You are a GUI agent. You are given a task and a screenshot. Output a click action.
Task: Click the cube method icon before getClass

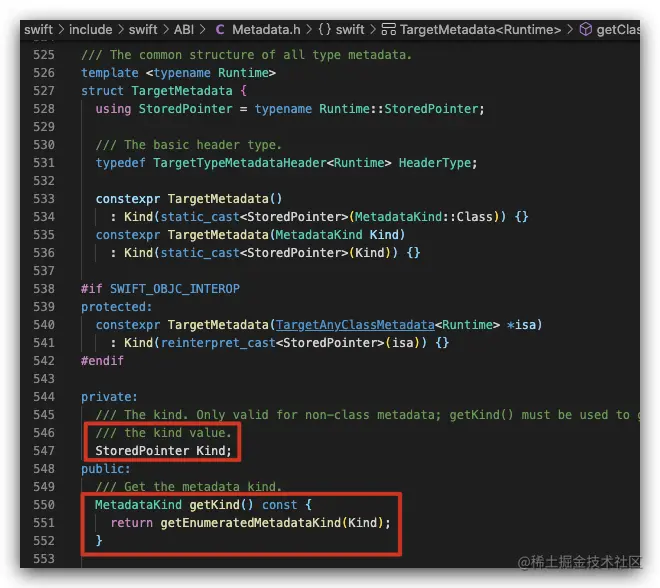[585, 29]
